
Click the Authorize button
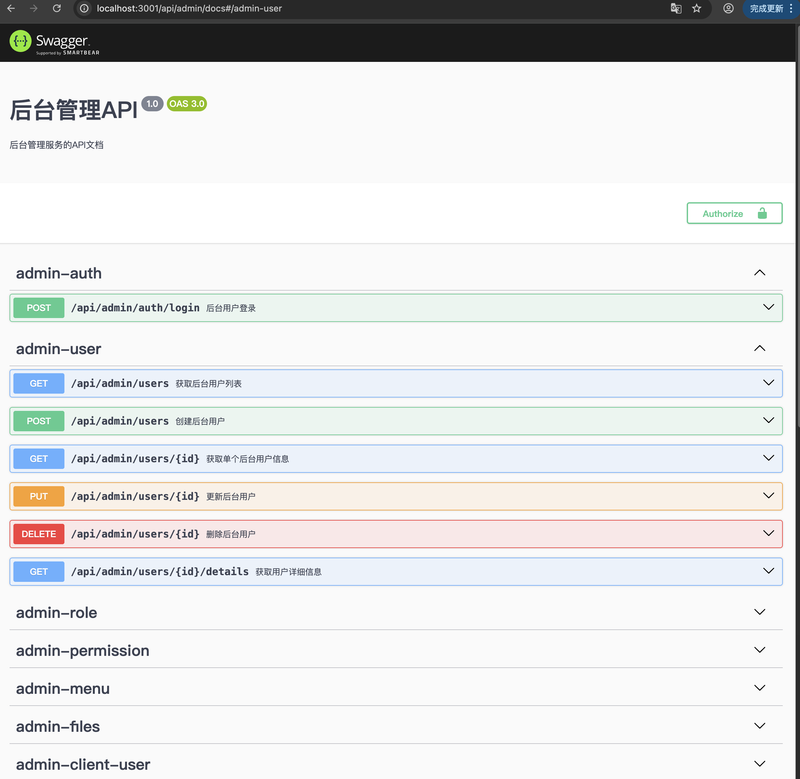click(x=734, y=213)
